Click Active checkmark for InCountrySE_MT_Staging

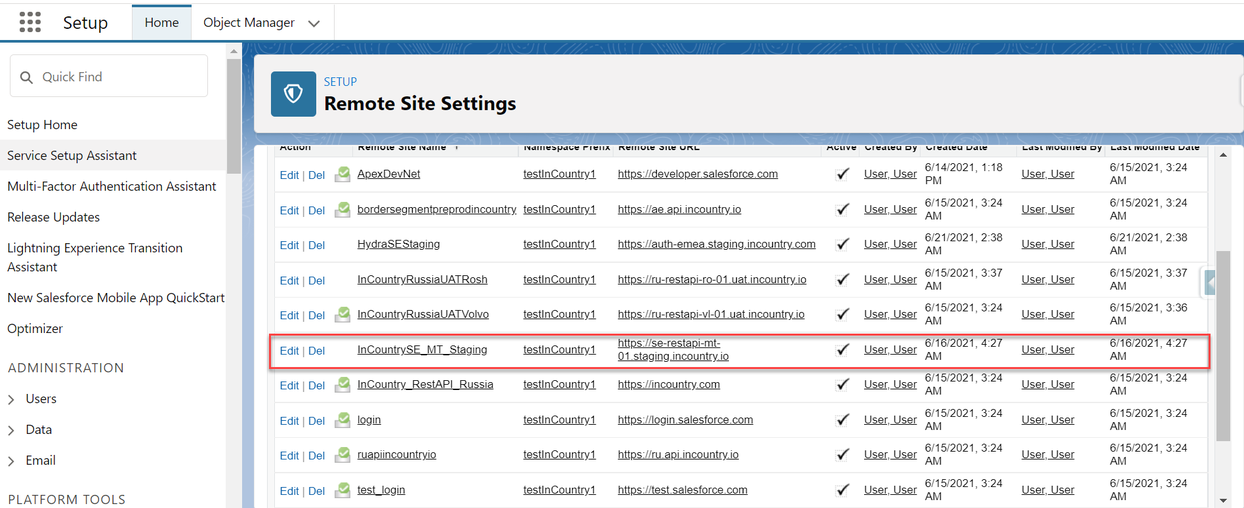pyautogui.click(x=843, y=350)
